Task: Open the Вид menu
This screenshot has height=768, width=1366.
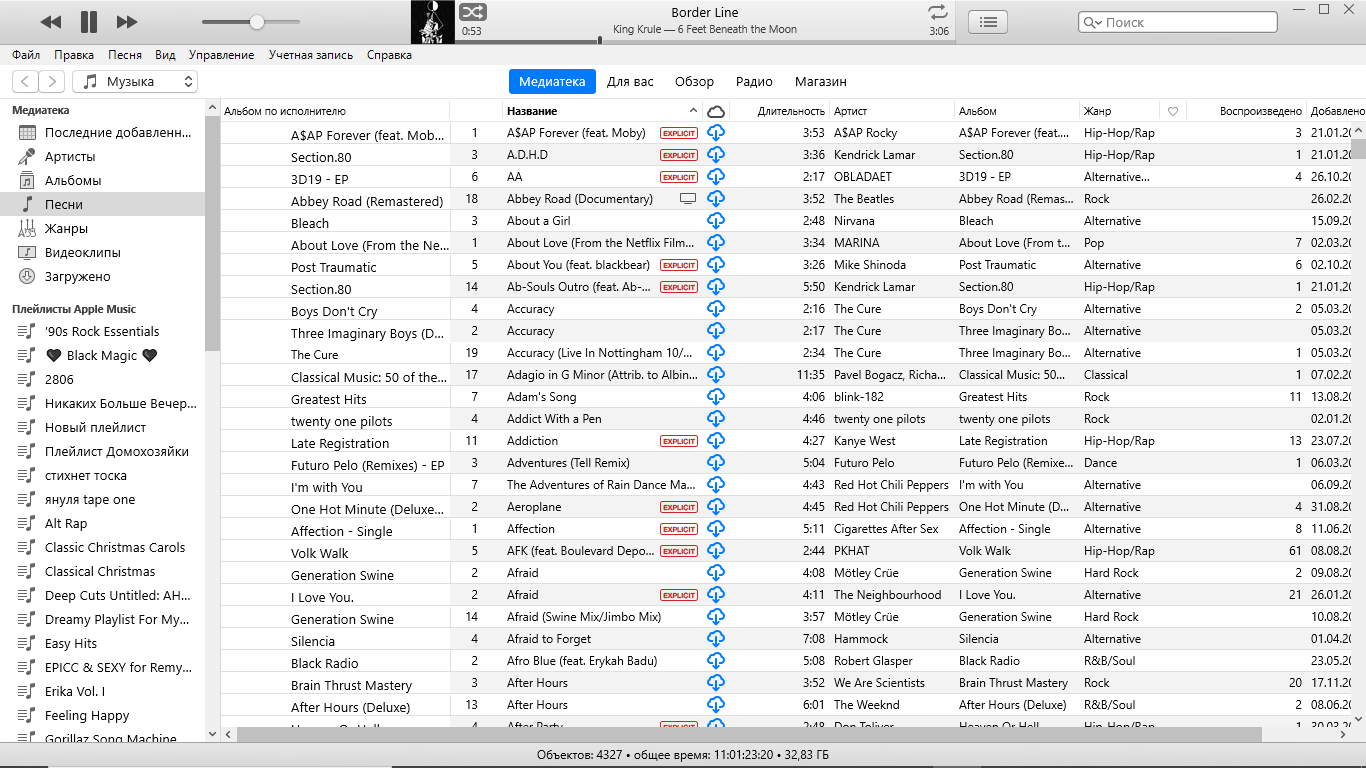Action: (x=165, y=55)
